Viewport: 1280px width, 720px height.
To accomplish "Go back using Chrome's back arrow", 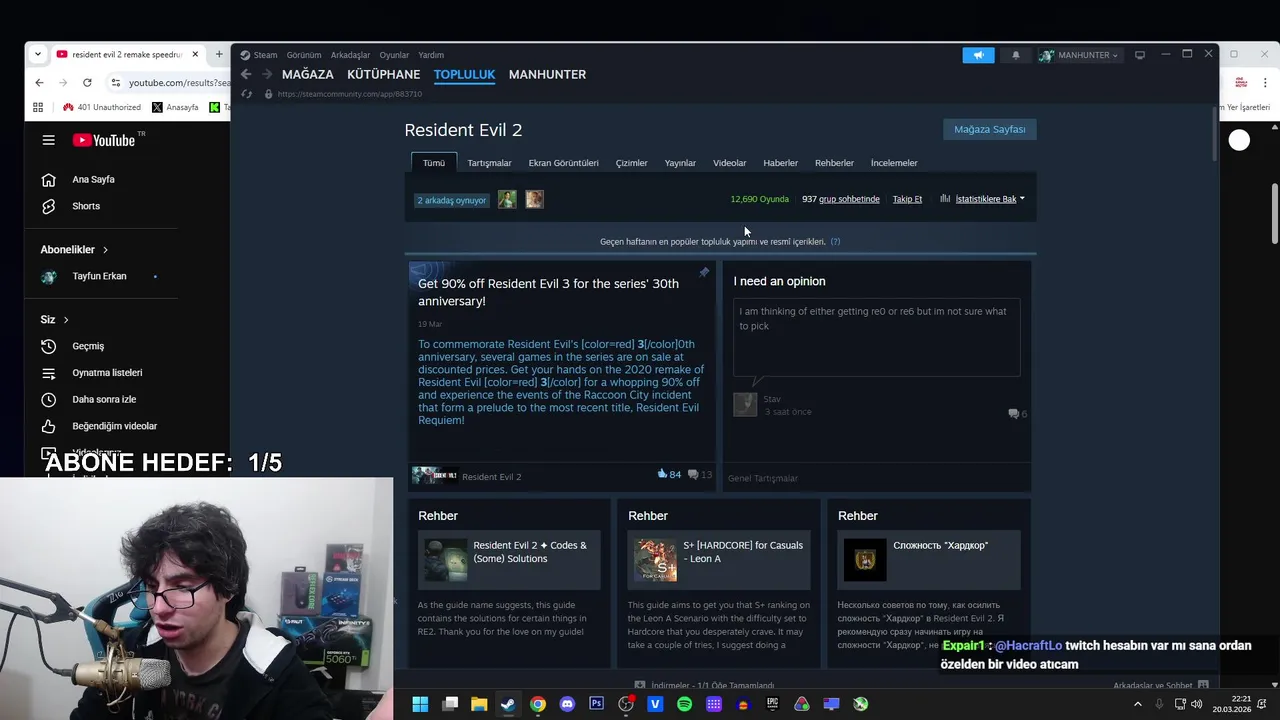I will tap(39, 82).
